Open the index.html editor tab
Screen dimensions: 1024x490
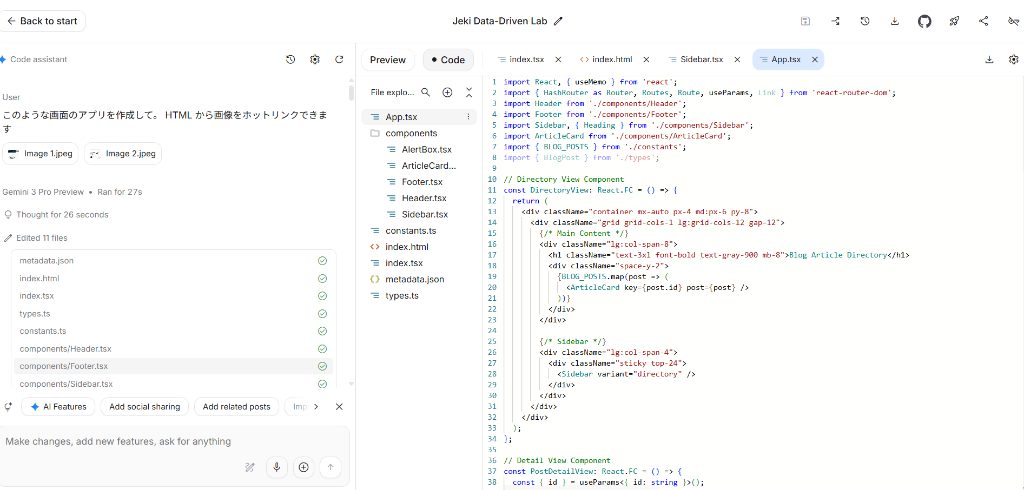tap(607, 60)
